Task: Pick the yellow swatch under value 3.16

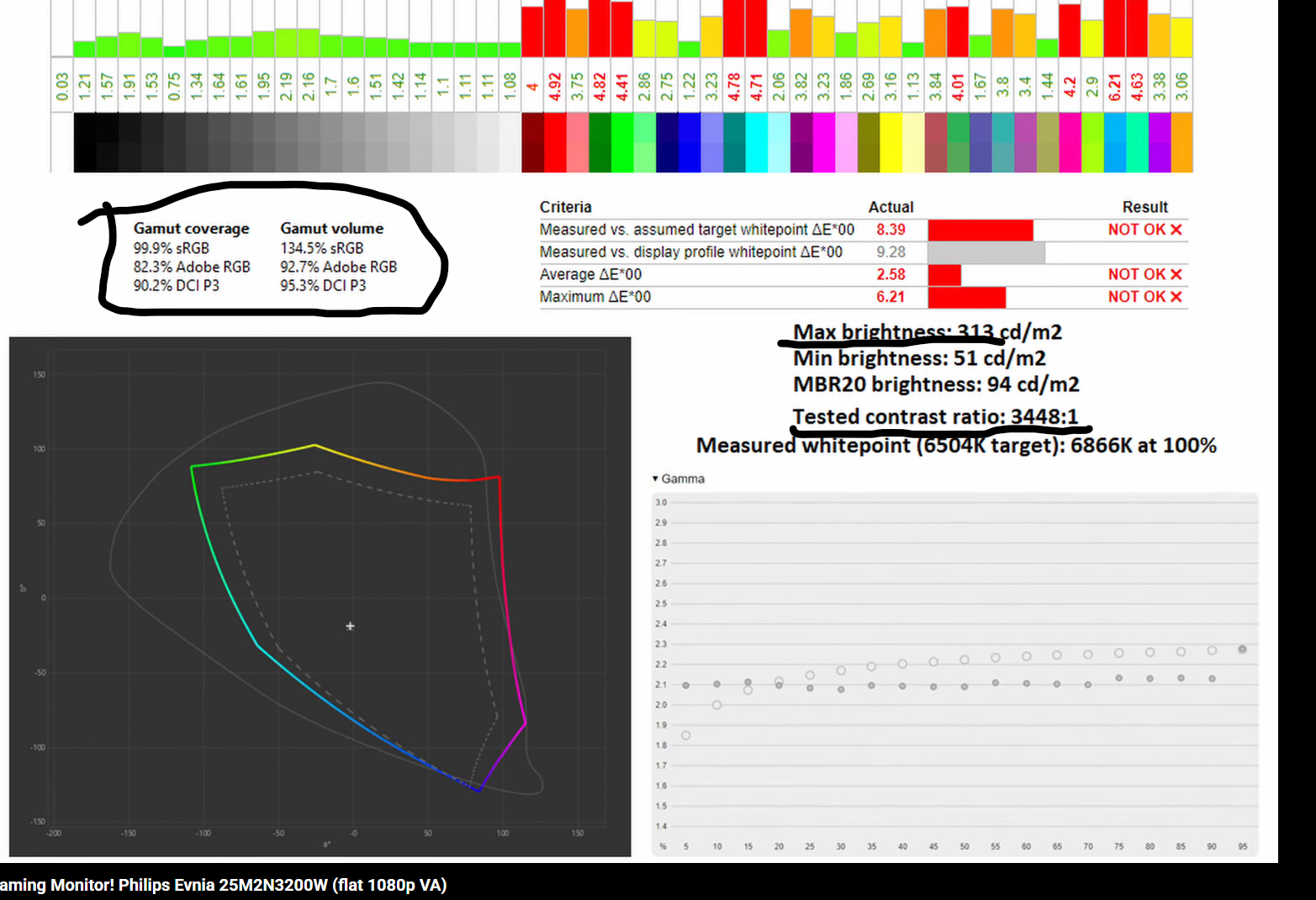Action: (x=891, y=143)
